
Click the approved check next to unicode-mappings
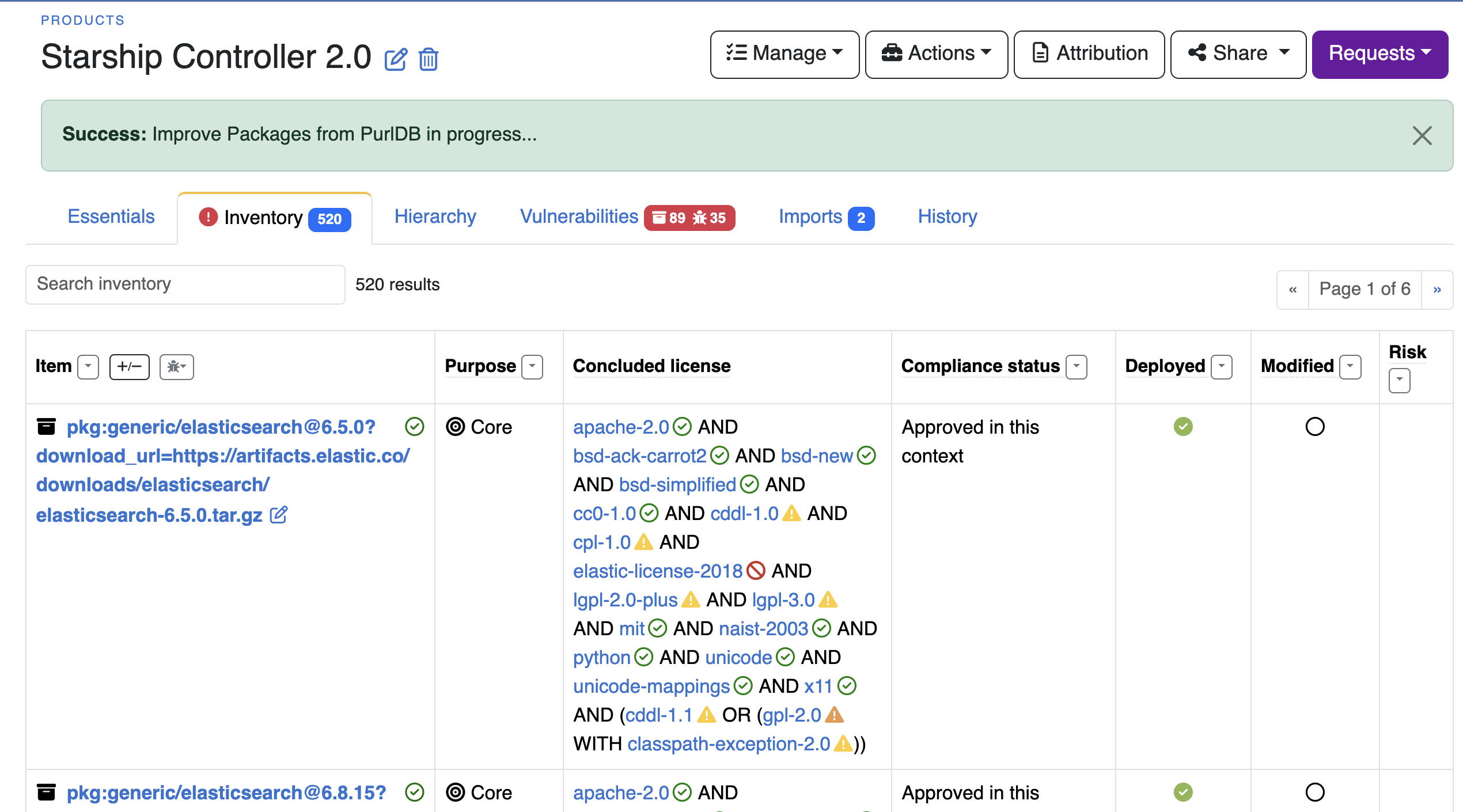click(x=743, y=686)
